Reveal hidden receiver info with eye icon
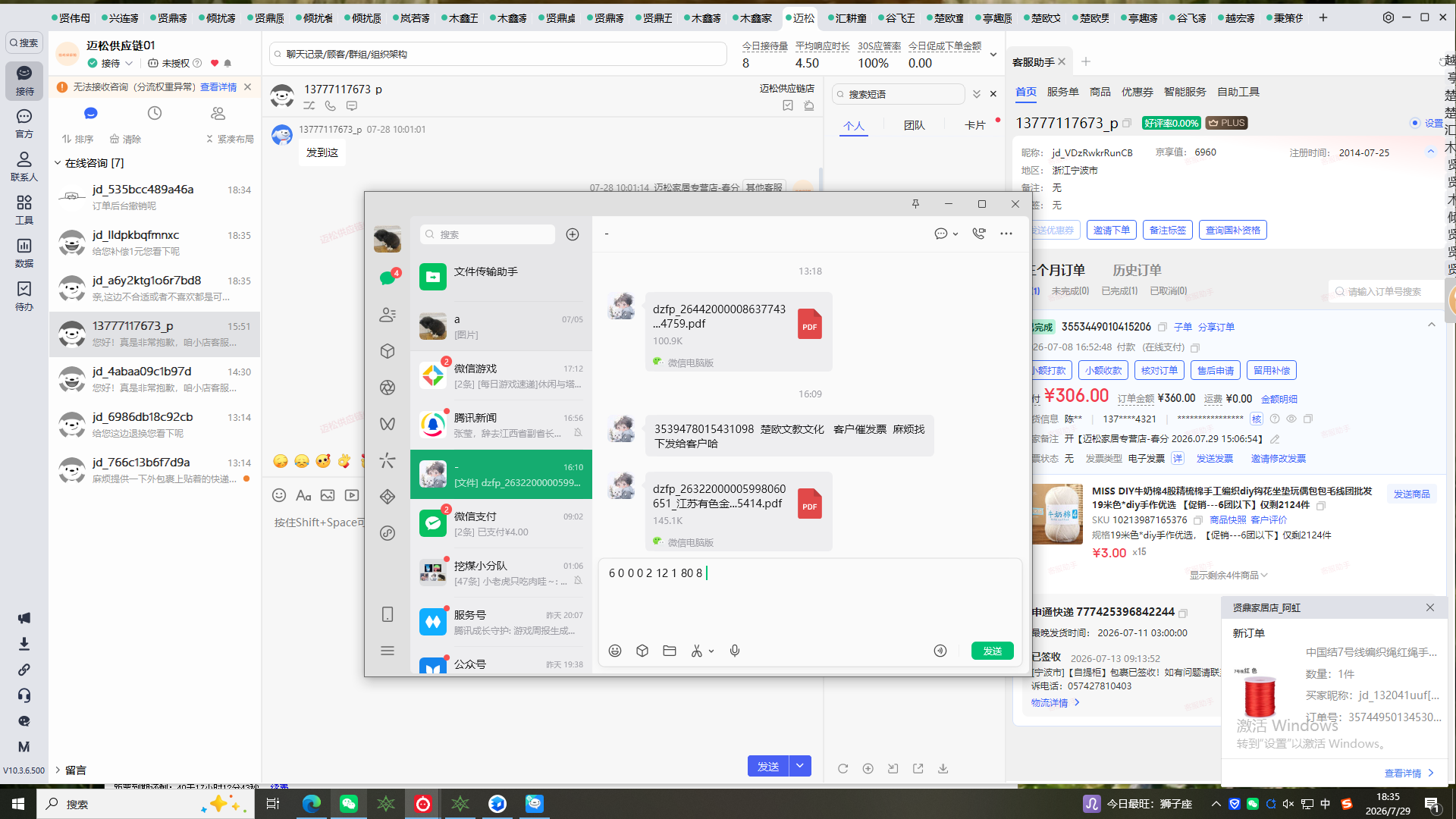This screenshot has width=1456, height=819. (x=1291, y=419)
